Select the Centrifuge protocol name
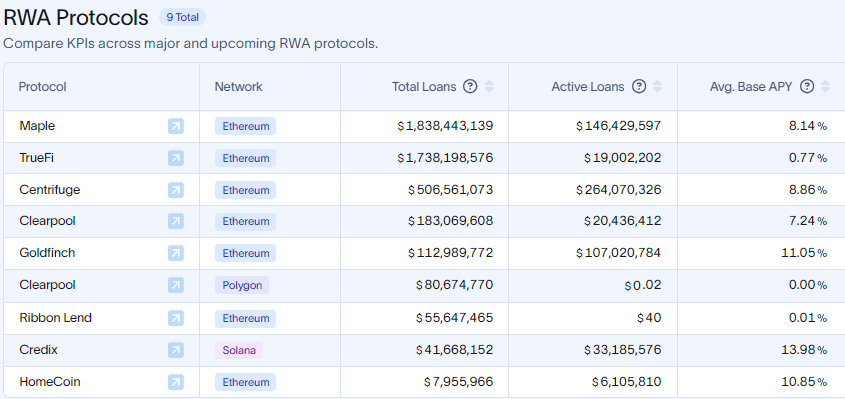Image resolution: width=845 pixels, height=399 pixels. (x=50, y=190)
